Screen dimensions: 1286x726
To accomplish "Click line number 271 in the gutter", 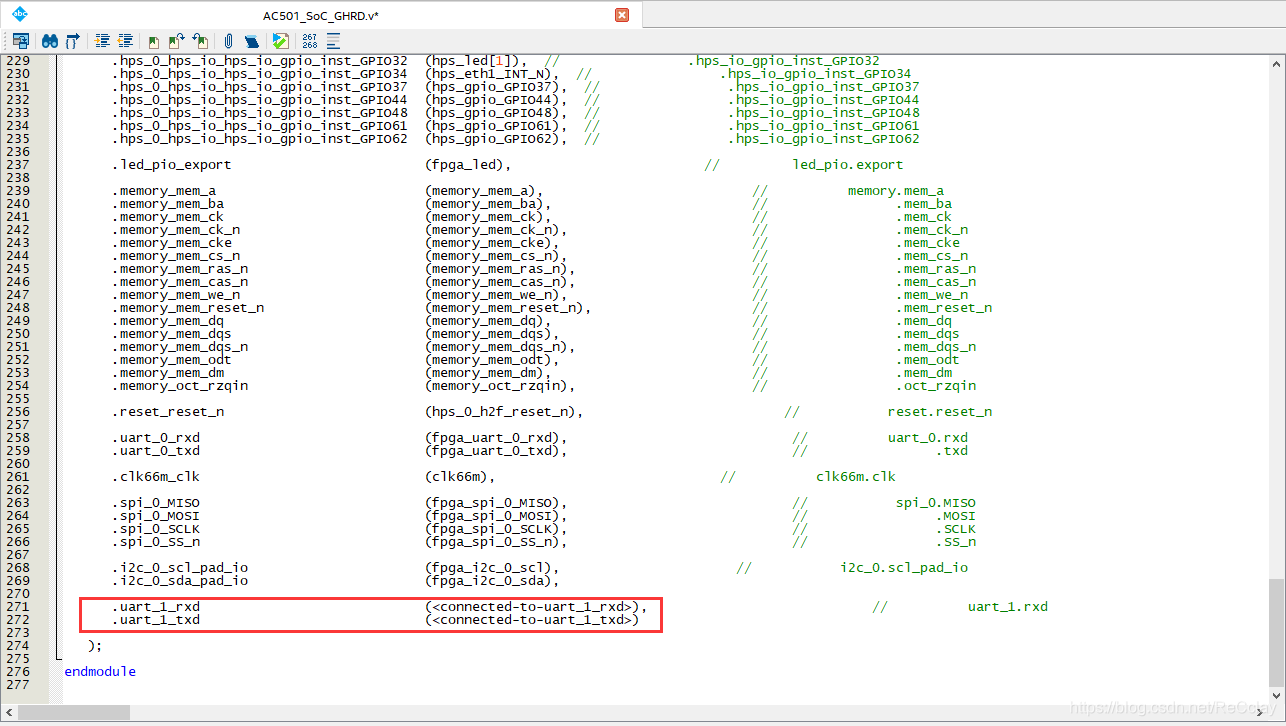I will point(18,606).
